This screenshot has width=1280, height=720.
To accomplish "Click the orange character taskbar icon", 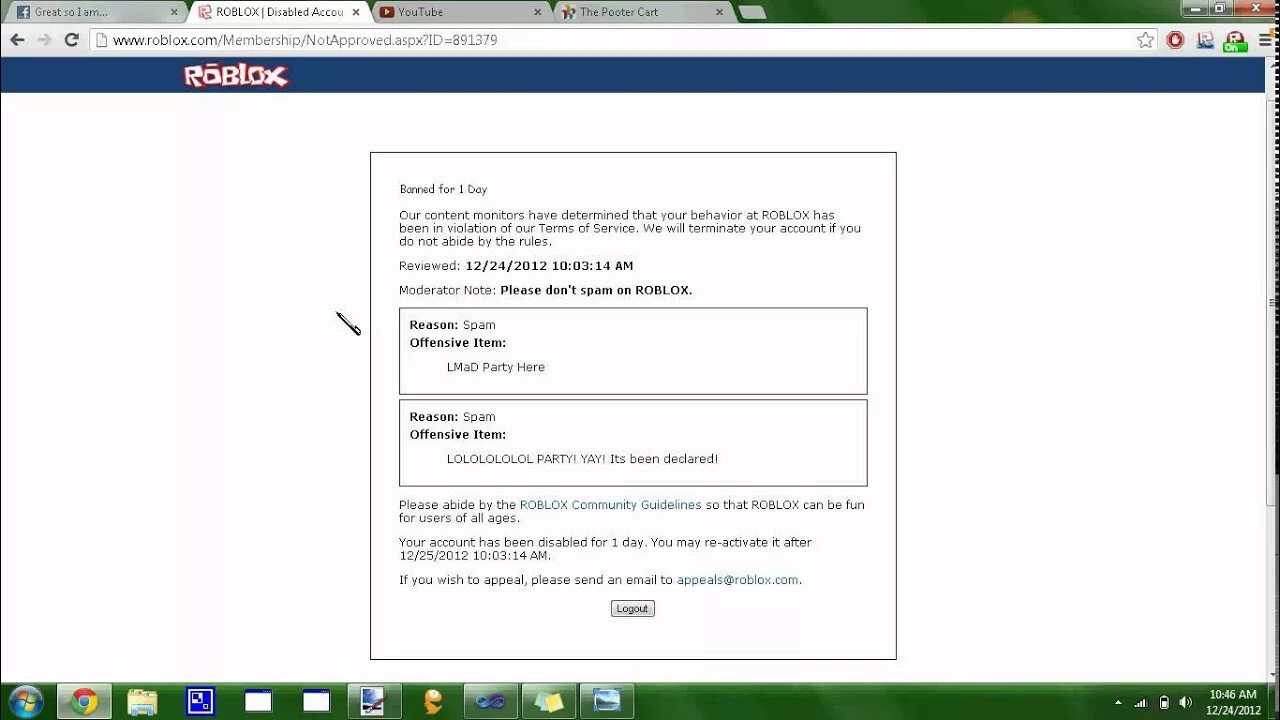I will click(x=432, y=701).
